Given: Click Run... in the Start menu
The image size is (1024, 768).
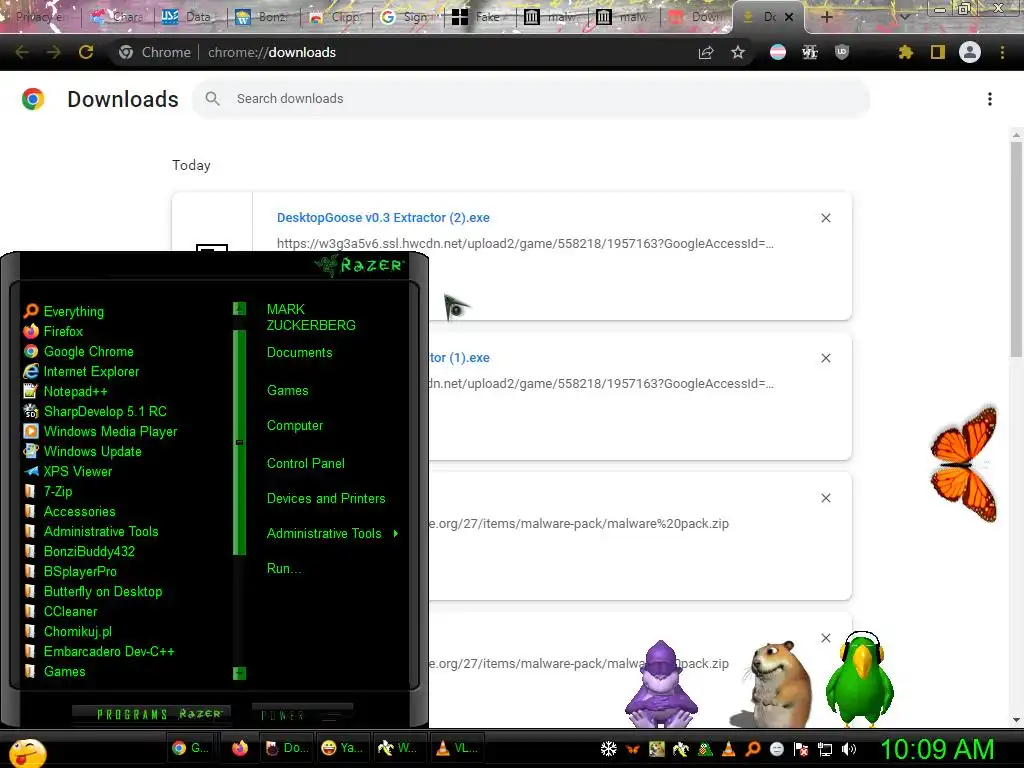Looking at the screenshot, I should [284, 569].
